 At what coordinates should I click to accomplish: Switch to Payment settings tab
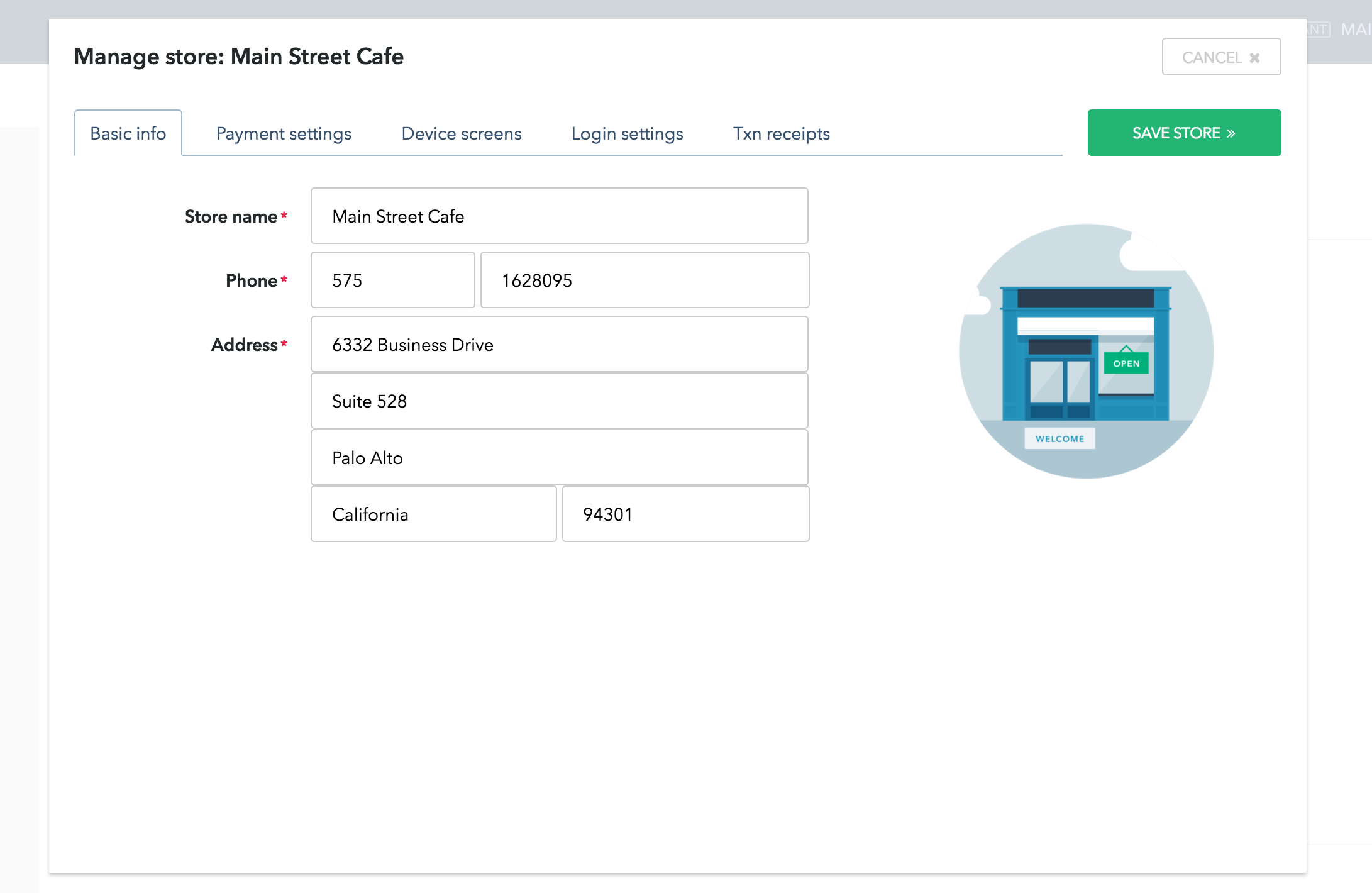point(284,133)
